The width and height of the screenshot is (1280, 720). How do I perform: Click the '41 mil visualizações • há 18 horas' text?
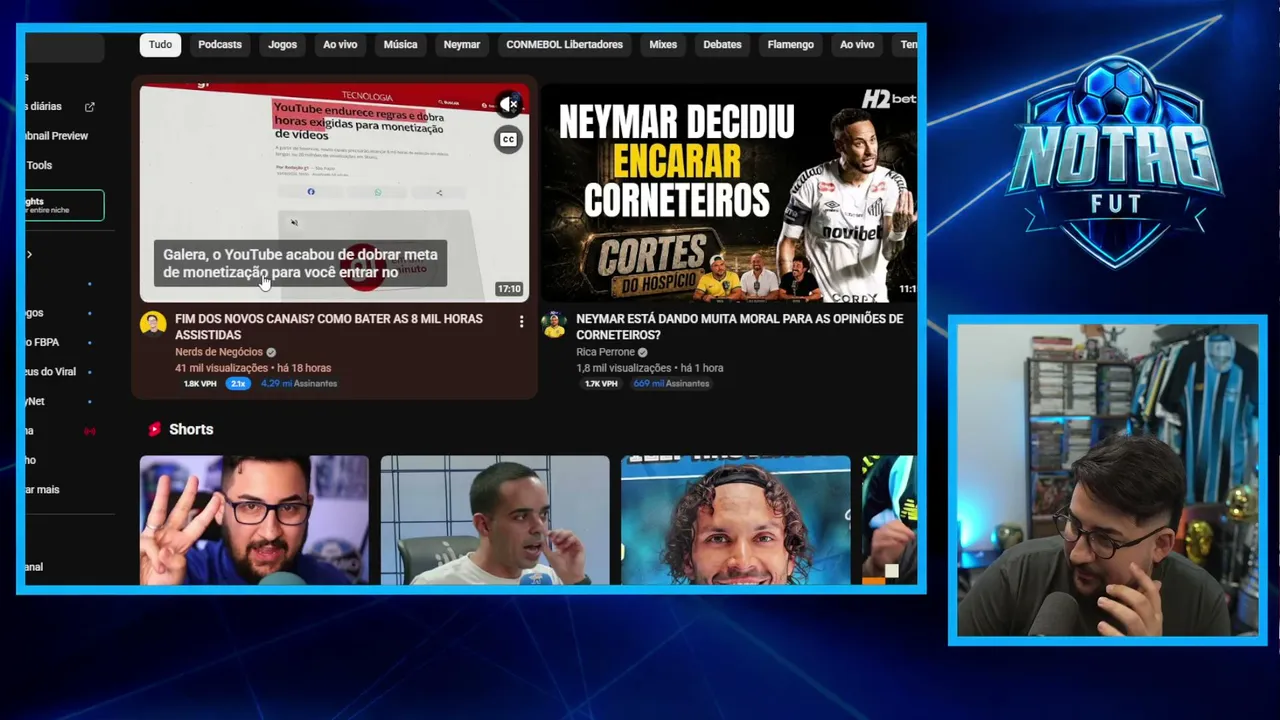253,368
